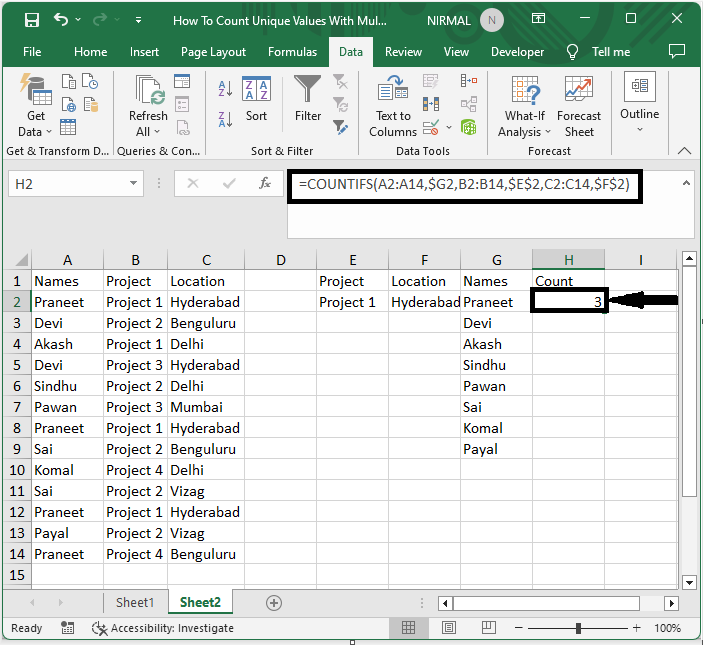
Task: Expand the Data Validation dropdown arrow
Action: click(x=449, y=128)
